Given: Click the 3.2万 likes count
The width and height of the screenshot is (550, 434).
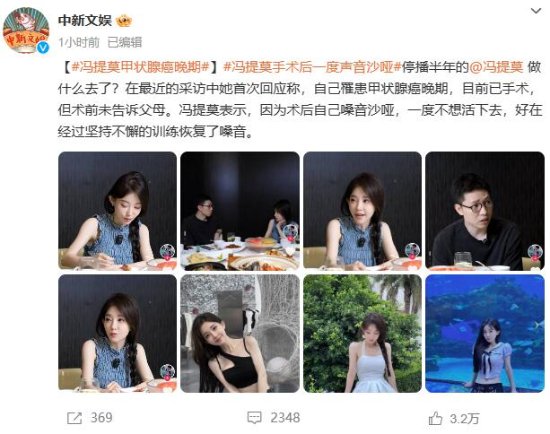Looking at the screenshot, I should click(x=464, y=418).
